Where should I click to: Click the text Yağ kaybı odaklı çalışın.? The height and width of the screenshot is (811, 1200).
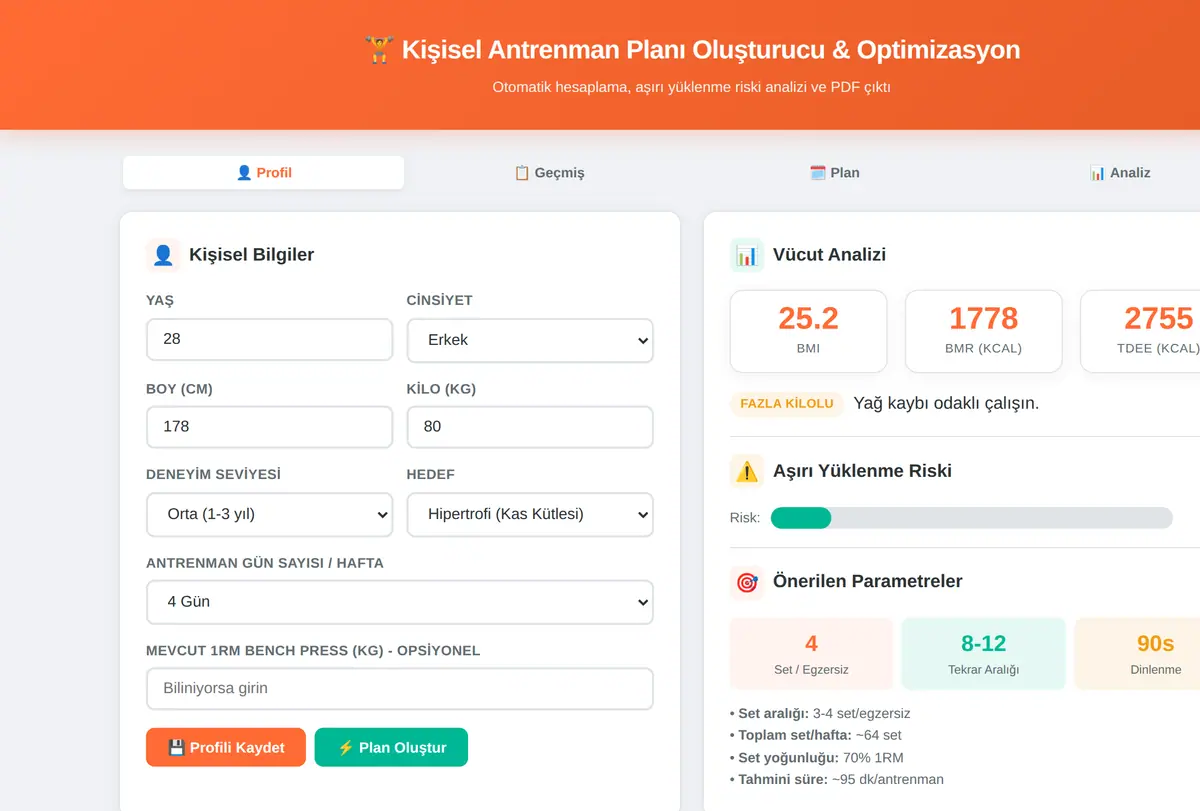[946, 404]
